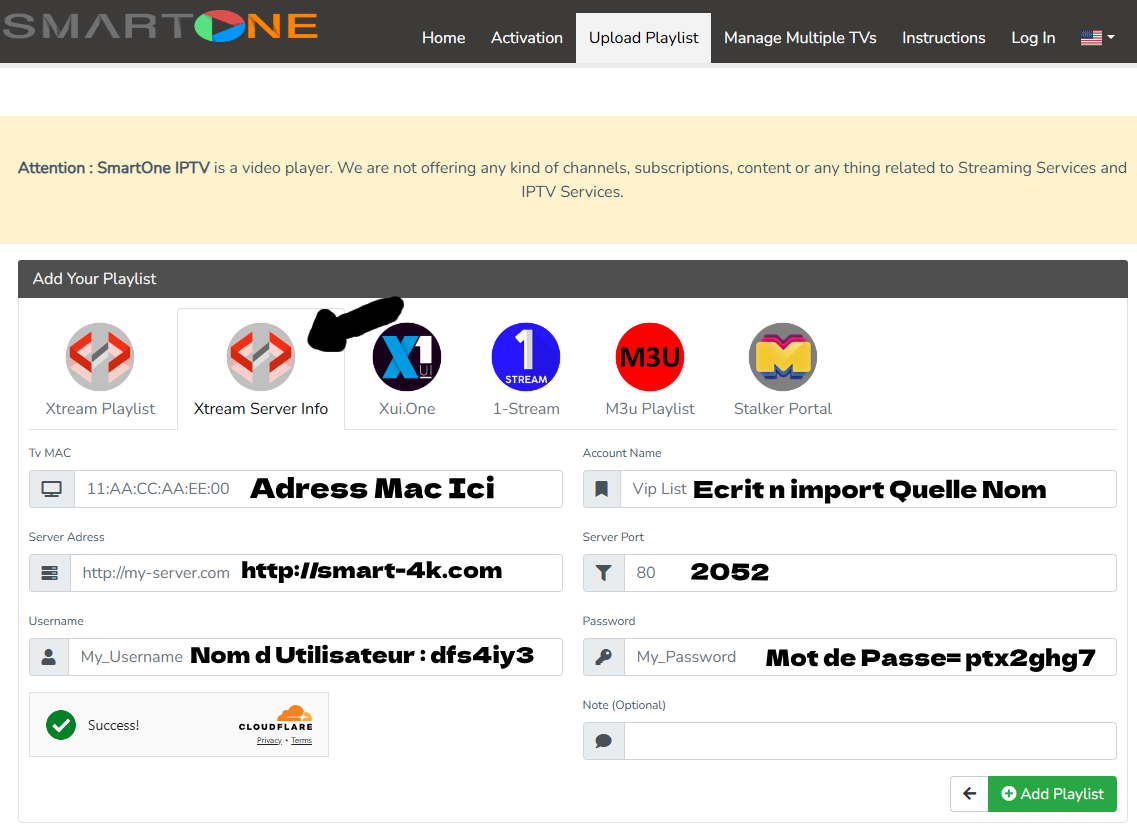Click the server icon beside Server Adress
The height and width of the screenshot is (837, 1137).
(49, 573)
